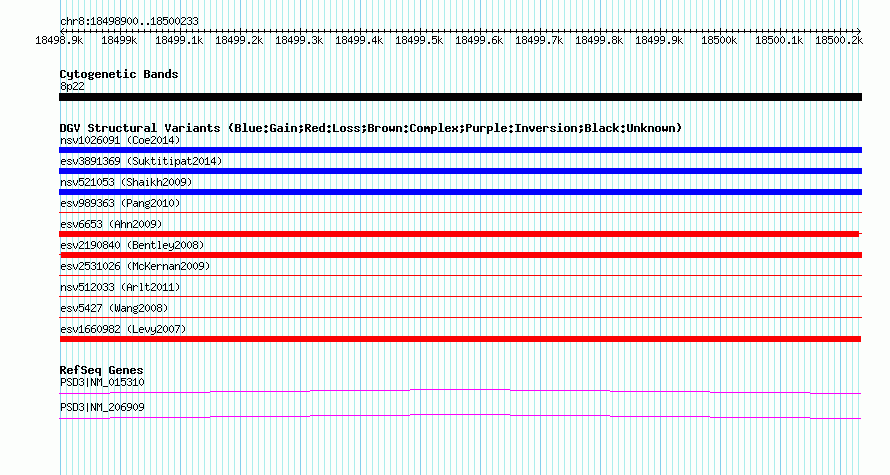Viewport: 890px width, 475px height.
Task: Click the 18499.5k ruler tick label
Action: pyautogui.click(x=419, y=40)
